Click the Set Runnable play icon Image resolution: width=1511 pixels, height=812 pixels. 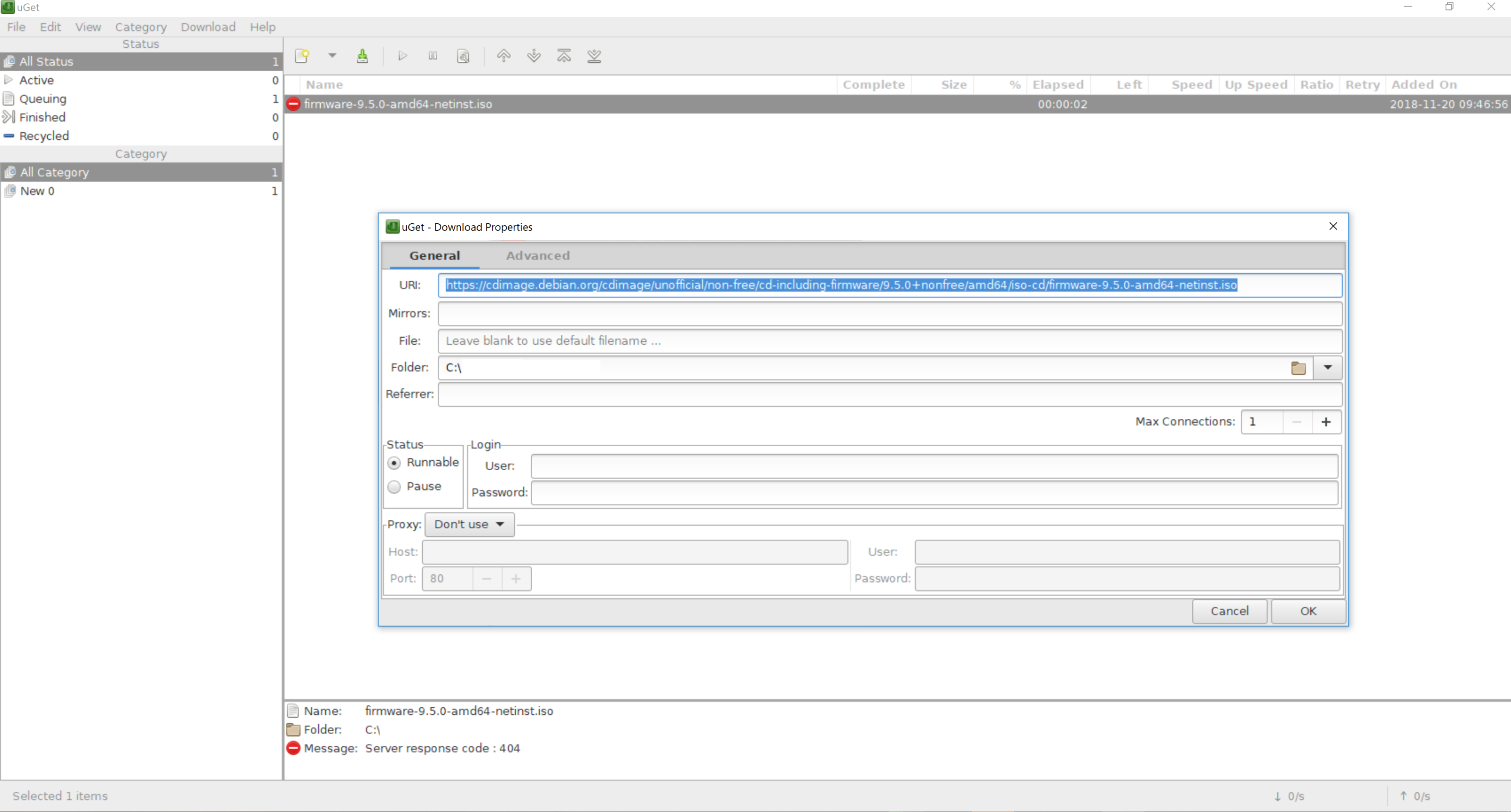coord(402,56)
